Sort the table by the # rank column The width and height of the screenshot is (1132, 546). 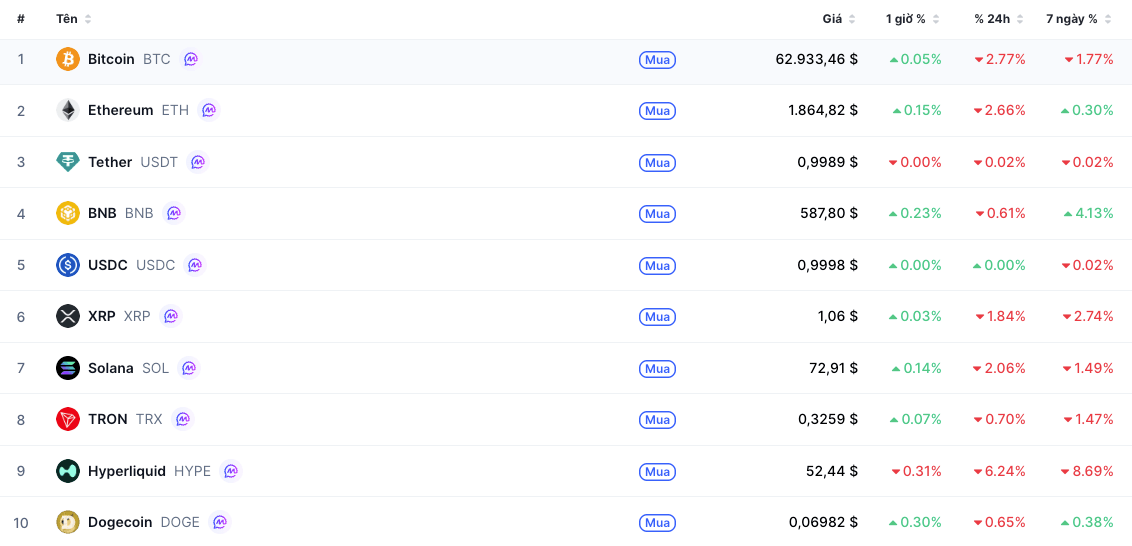point(21,19)
